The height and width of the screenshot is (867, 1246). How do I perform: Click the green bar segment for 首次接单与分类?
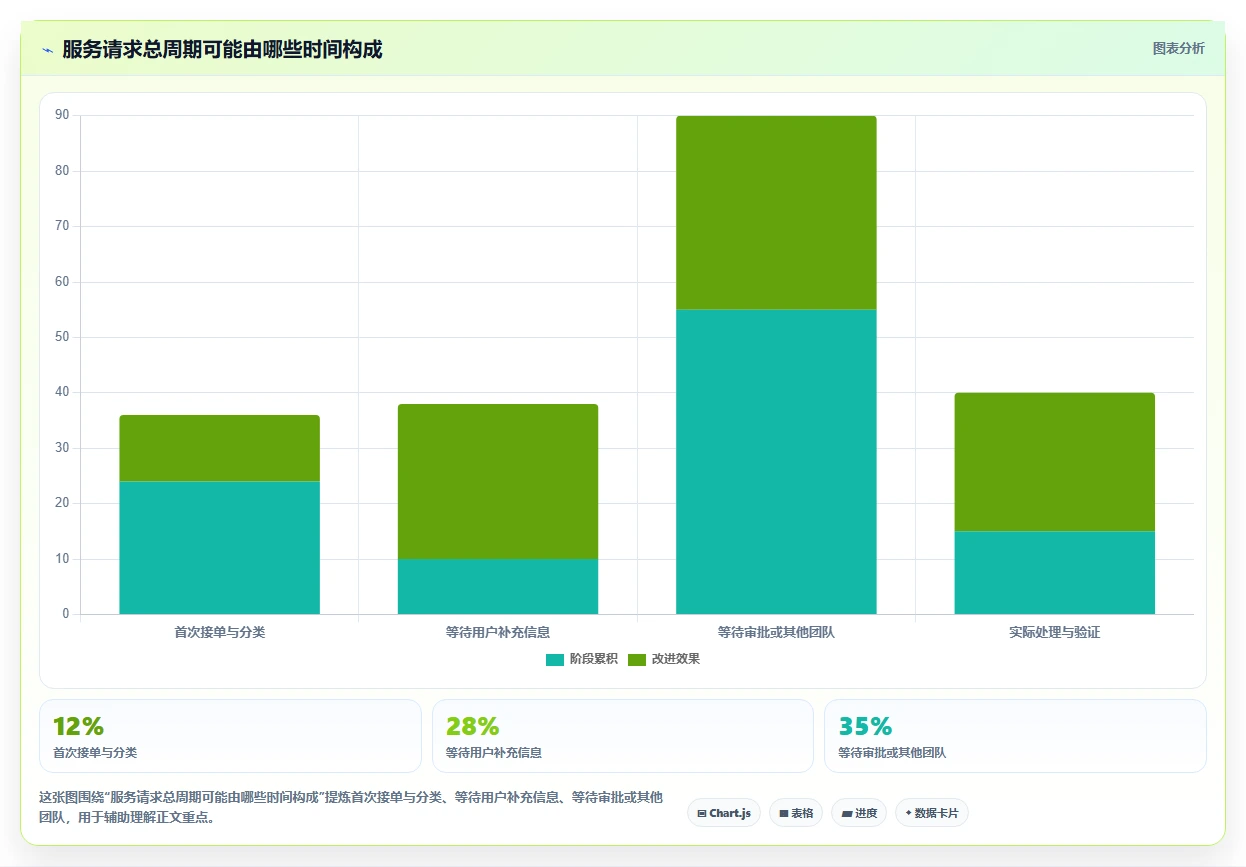click(219, 448)
